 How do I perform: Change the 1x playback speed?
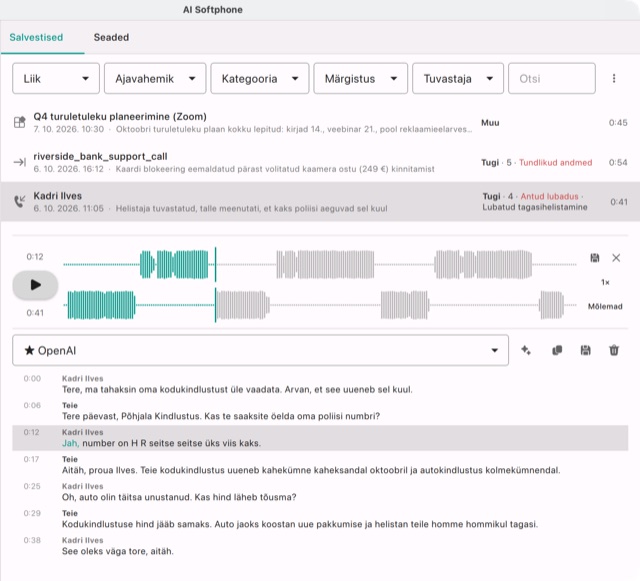605,282
